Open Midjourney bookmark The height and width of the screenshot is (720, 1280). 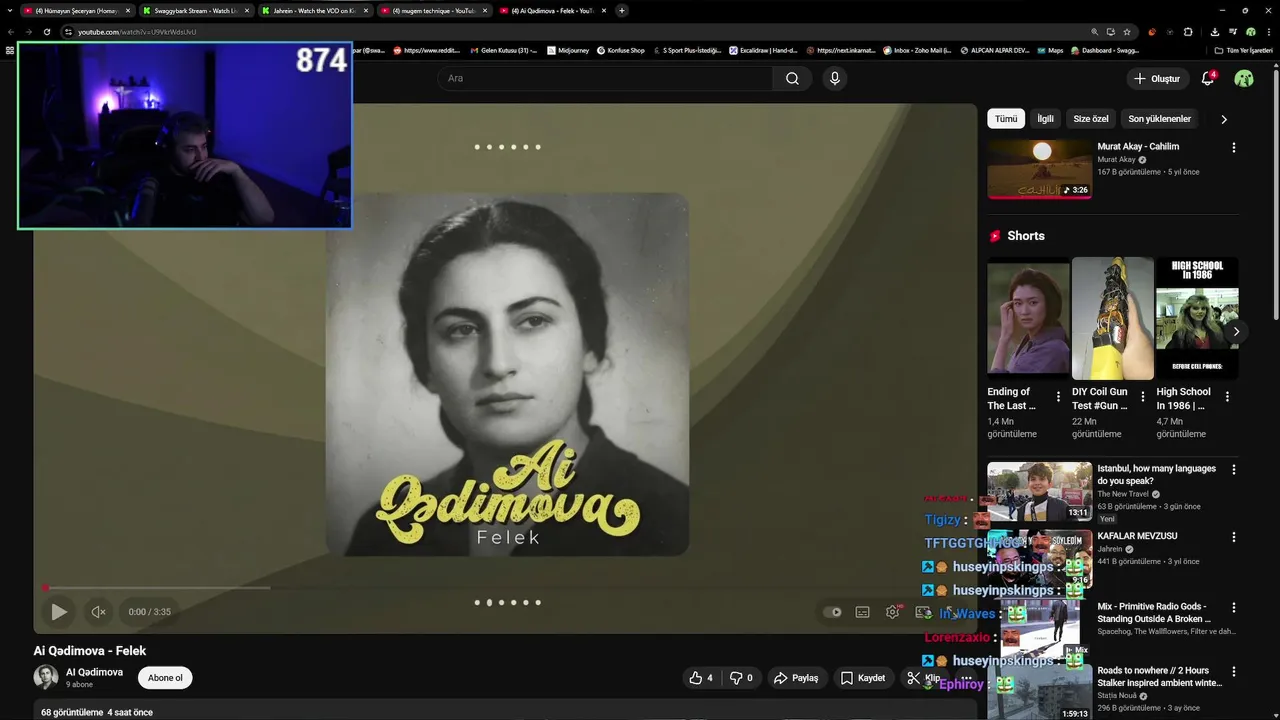tap(568, 50)
